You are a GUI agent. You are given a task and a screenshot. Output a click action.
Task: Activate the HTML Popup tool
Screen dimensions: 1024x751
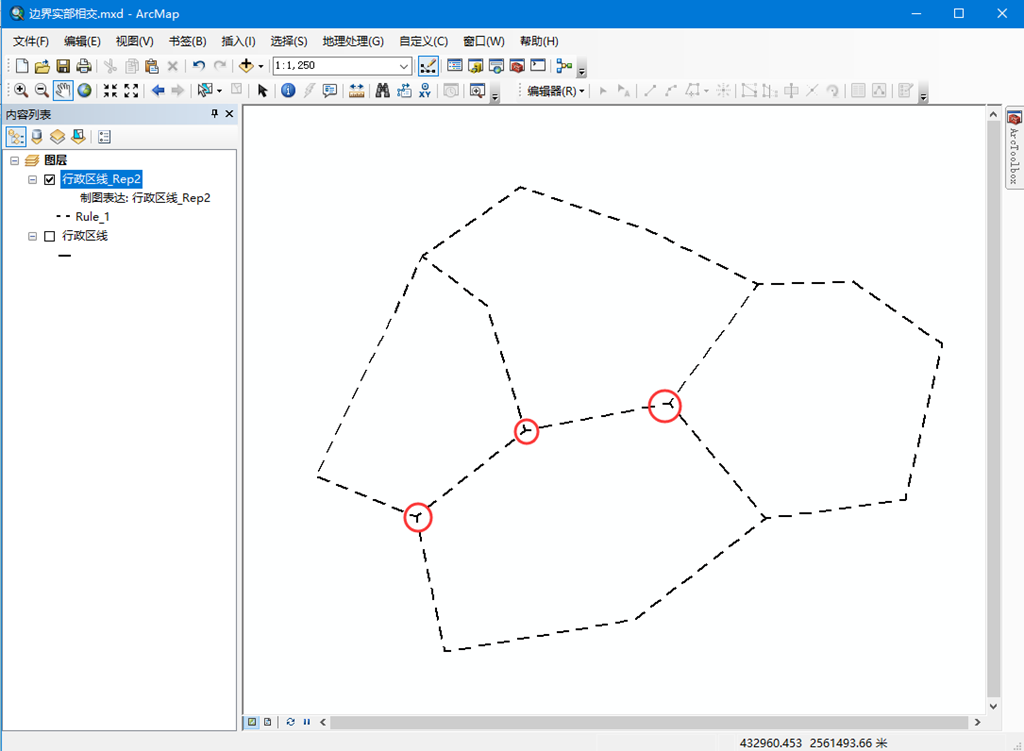coord(330,91)
